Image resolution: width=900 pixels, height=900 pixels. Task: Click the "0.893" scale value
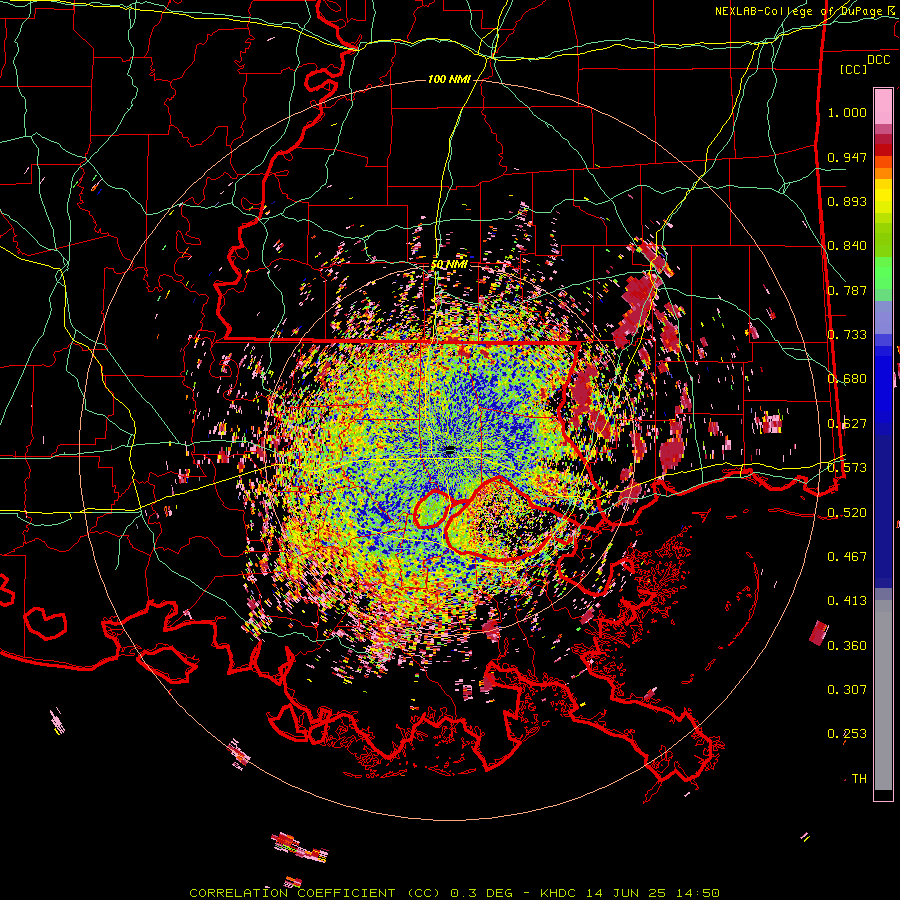847,201
